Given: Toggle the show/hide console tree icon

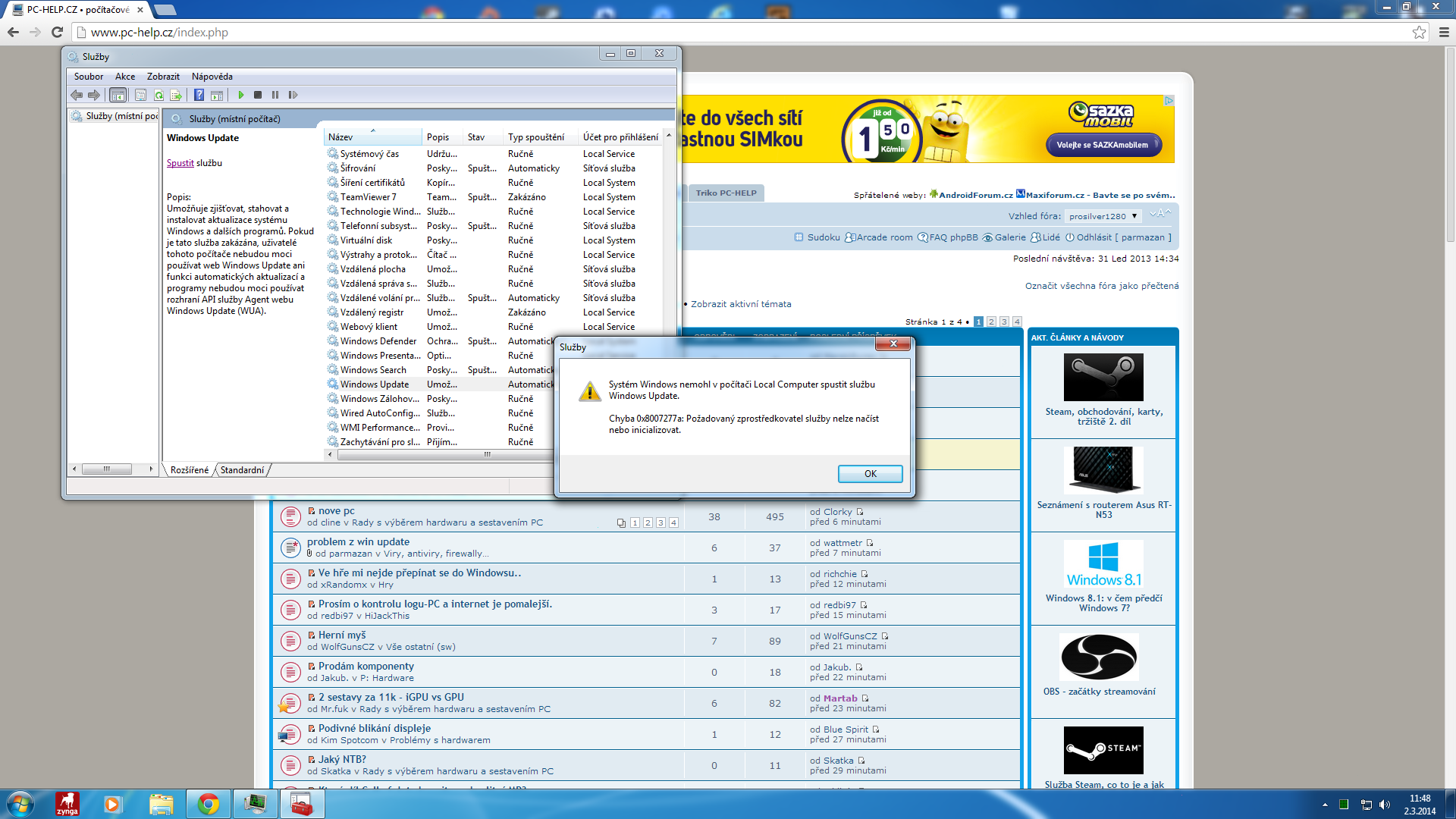Looking at the screenshot, I should [x=118, y=95].
